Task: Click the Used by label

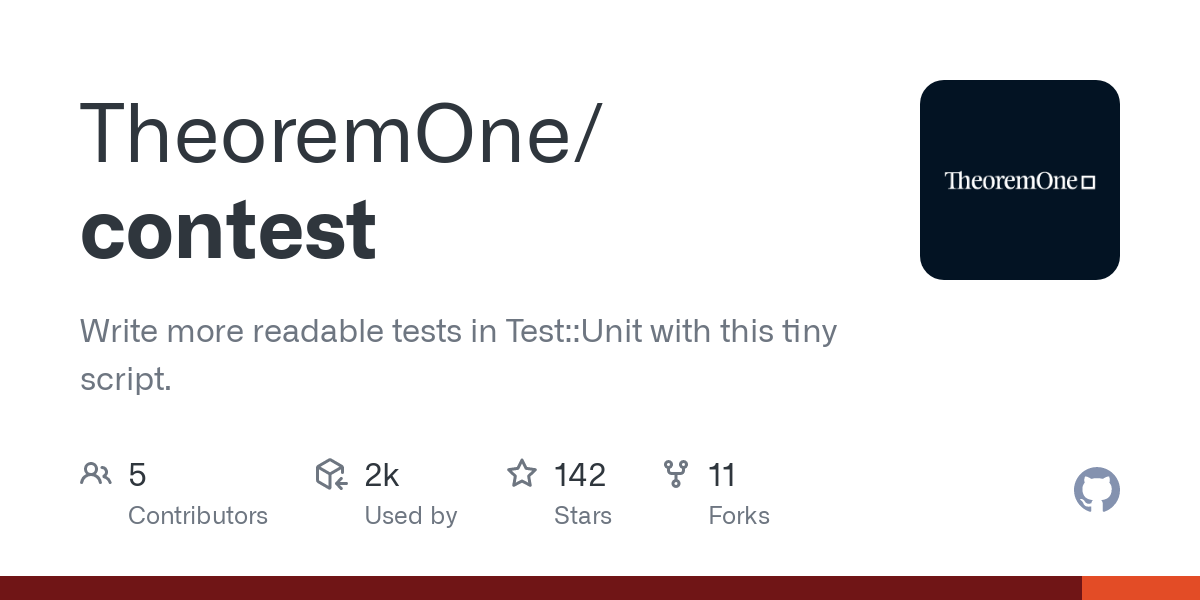Action: (410, 516)
